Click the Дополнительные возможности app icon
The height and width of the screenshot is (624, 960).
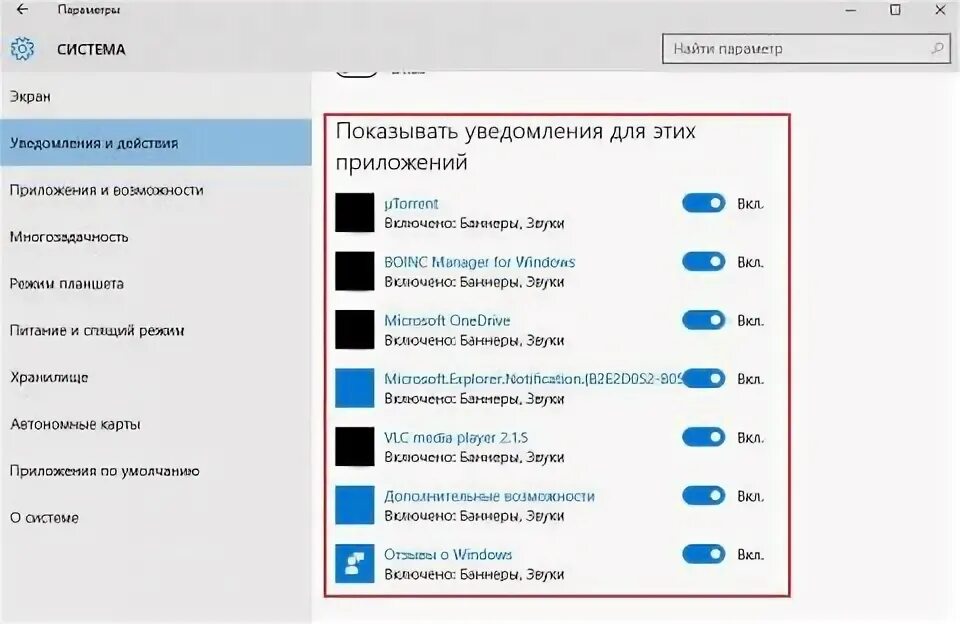(354, 505)
